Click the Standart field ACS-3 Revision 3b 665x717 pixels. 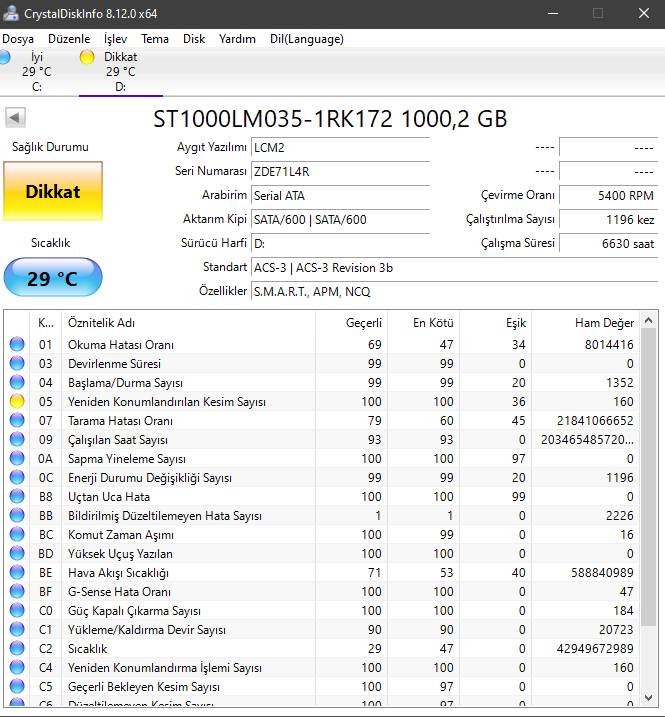[455, 268]
